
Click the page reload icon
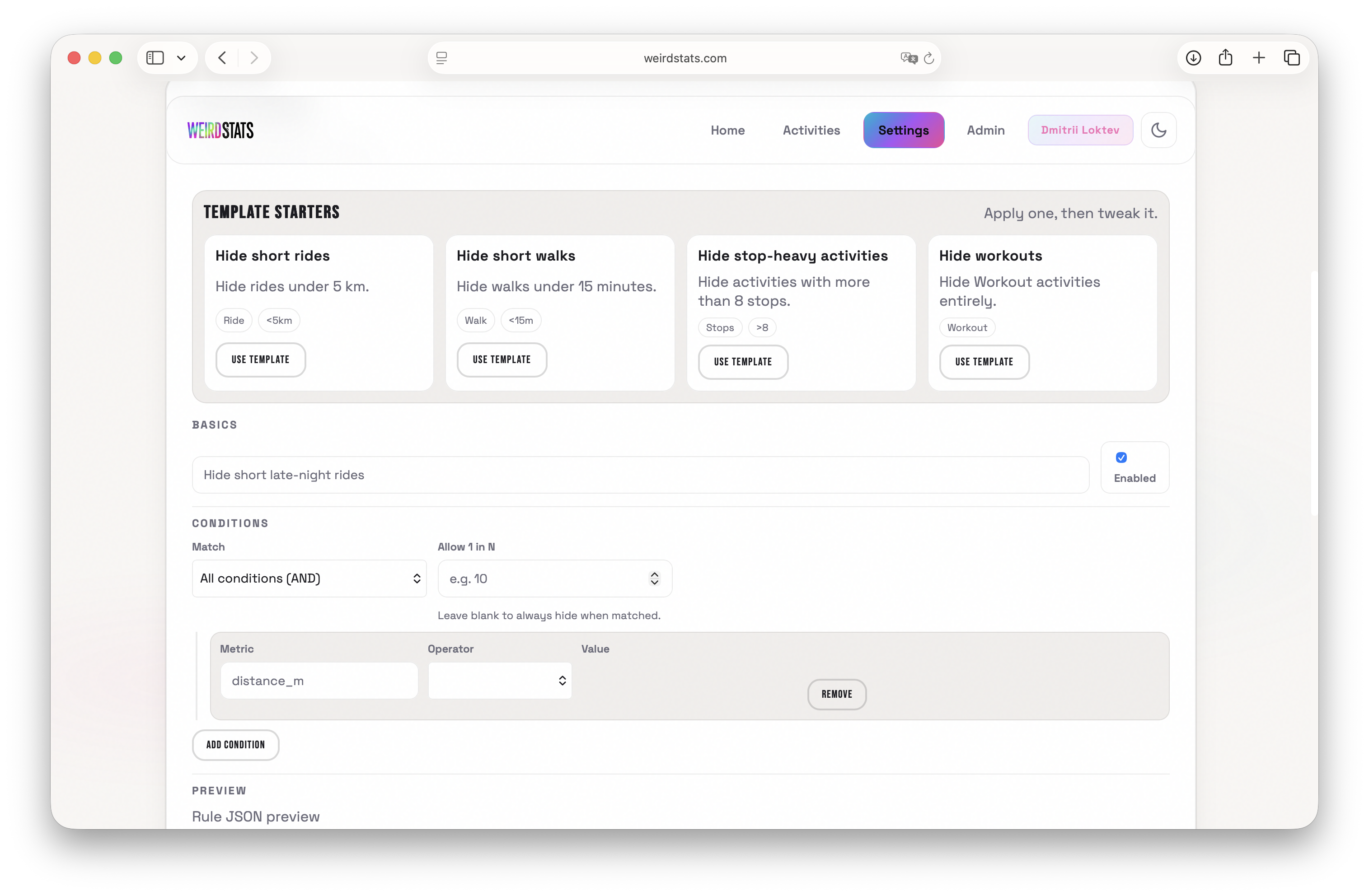click(x=928, y=58)
